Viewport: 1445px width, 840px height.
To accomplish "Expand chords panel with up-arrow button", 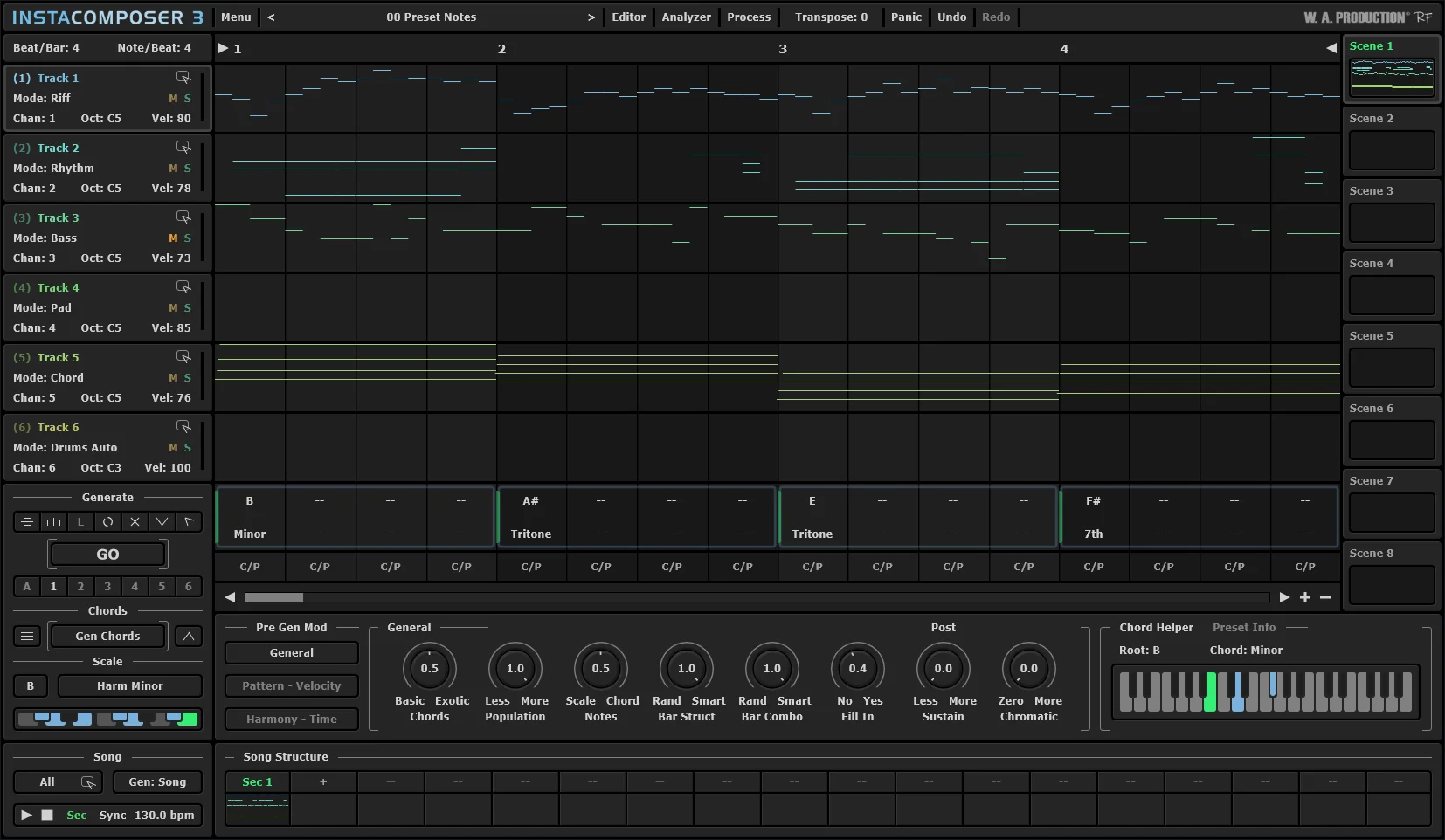I will click(189, 637).
